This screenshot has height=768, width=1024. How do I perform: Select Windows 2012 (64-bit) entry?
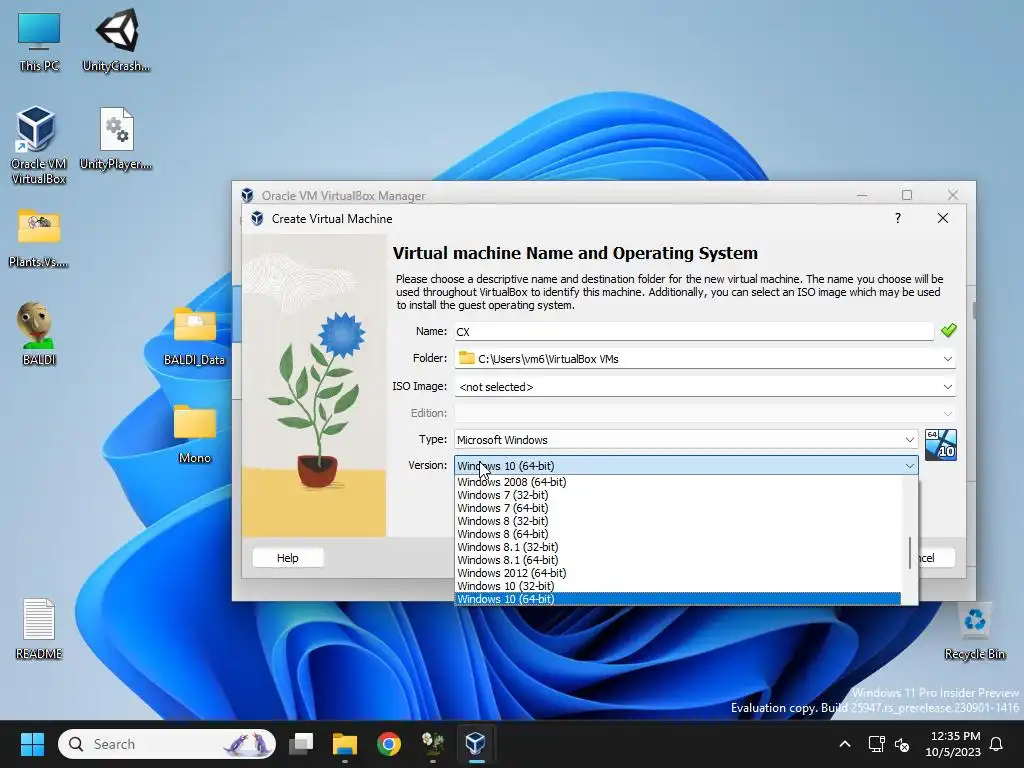(x=678, y=573)
